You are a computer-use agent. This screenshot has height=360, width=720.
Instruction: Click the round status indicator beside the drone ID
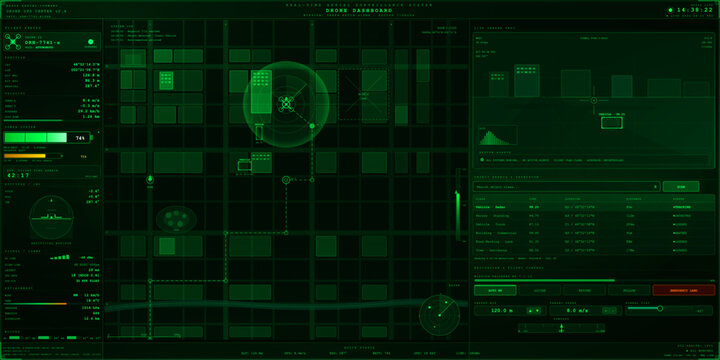coord(91,42)
